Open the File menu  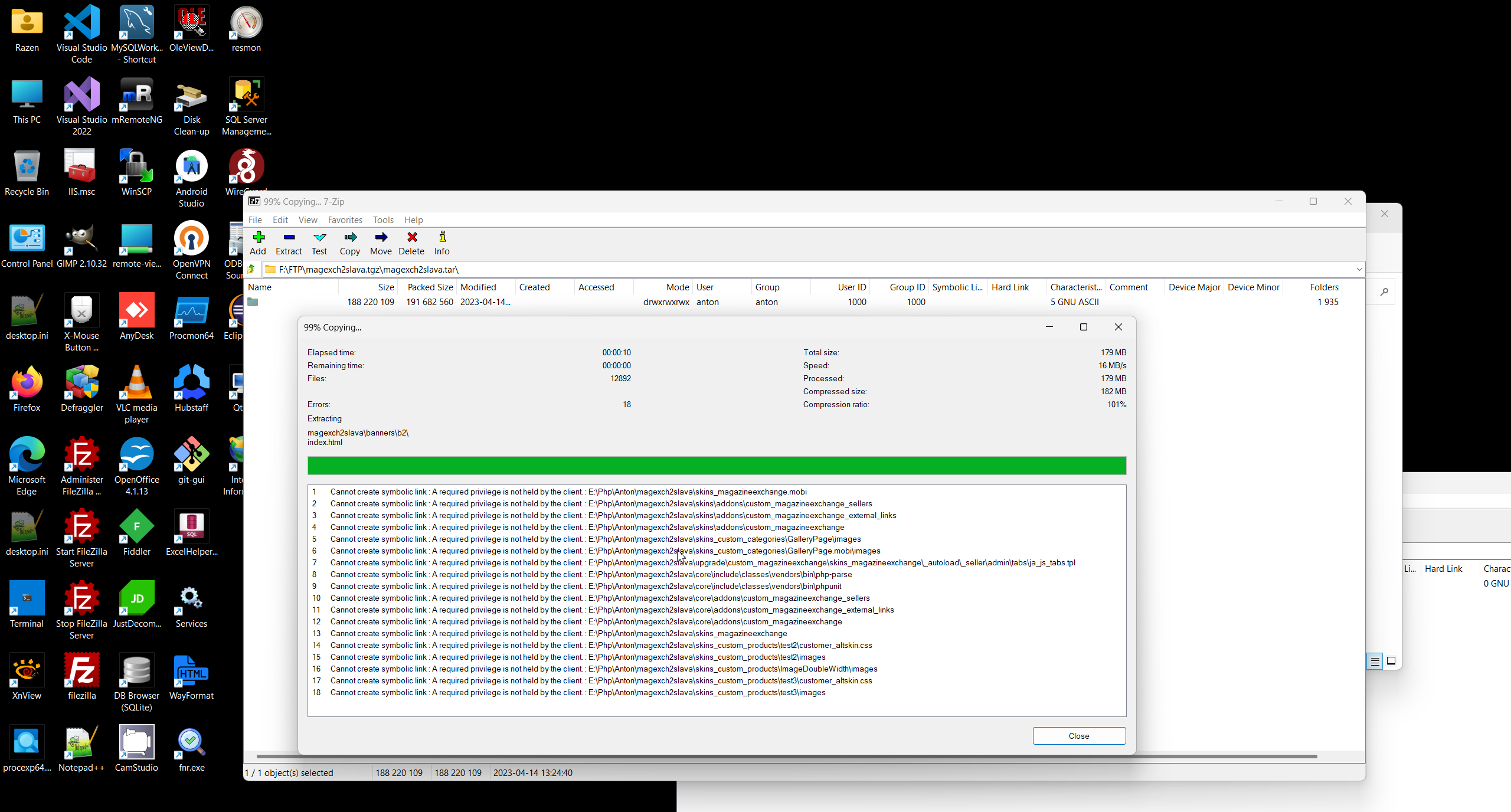[255, 220]
